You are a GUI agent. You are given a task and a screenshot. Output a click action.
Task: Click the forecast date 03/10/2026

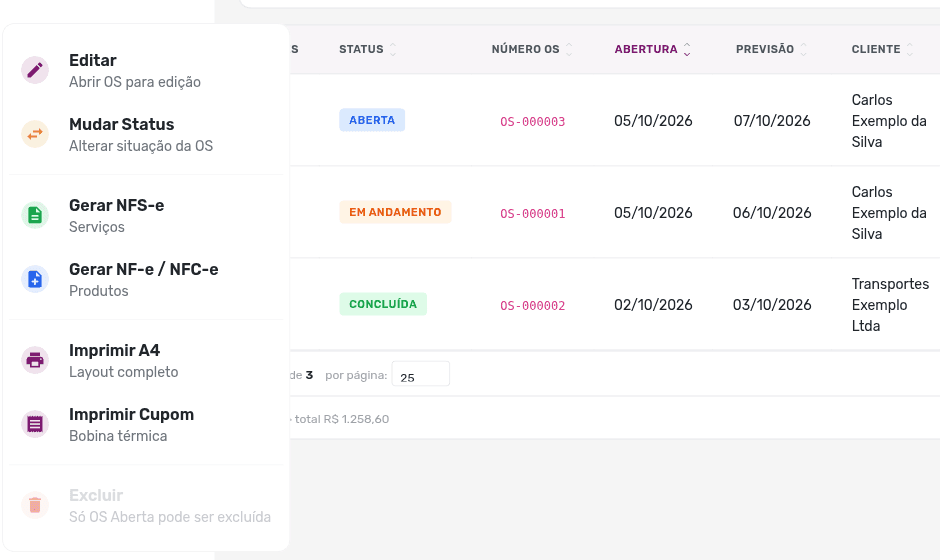click(772, 305)
